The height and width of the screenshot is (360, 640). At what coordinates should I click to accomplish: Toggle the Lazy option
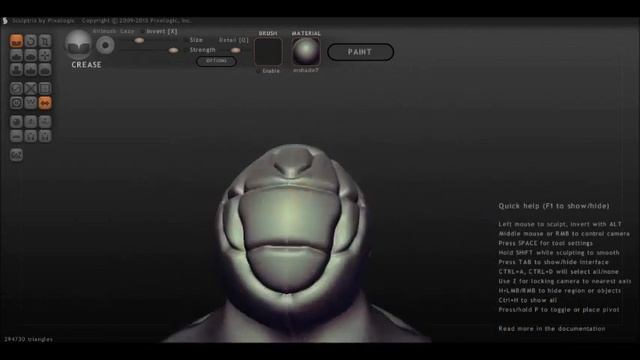point(127,31)
